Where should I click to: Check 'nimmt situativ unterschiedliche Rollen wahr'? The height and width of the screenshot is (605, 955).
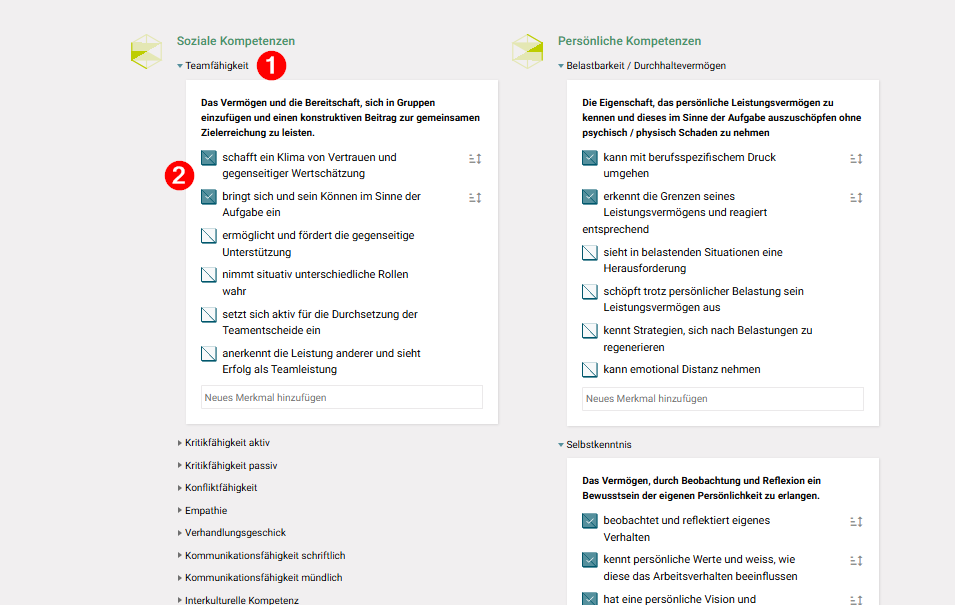(209, 275)
